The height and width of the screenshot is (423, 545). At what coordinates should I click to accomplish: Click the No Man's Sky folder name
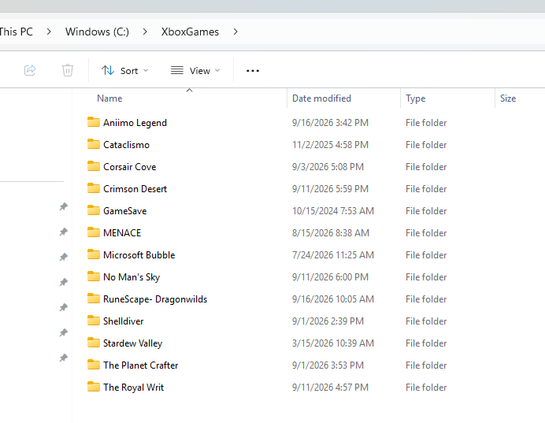(131, 277)
